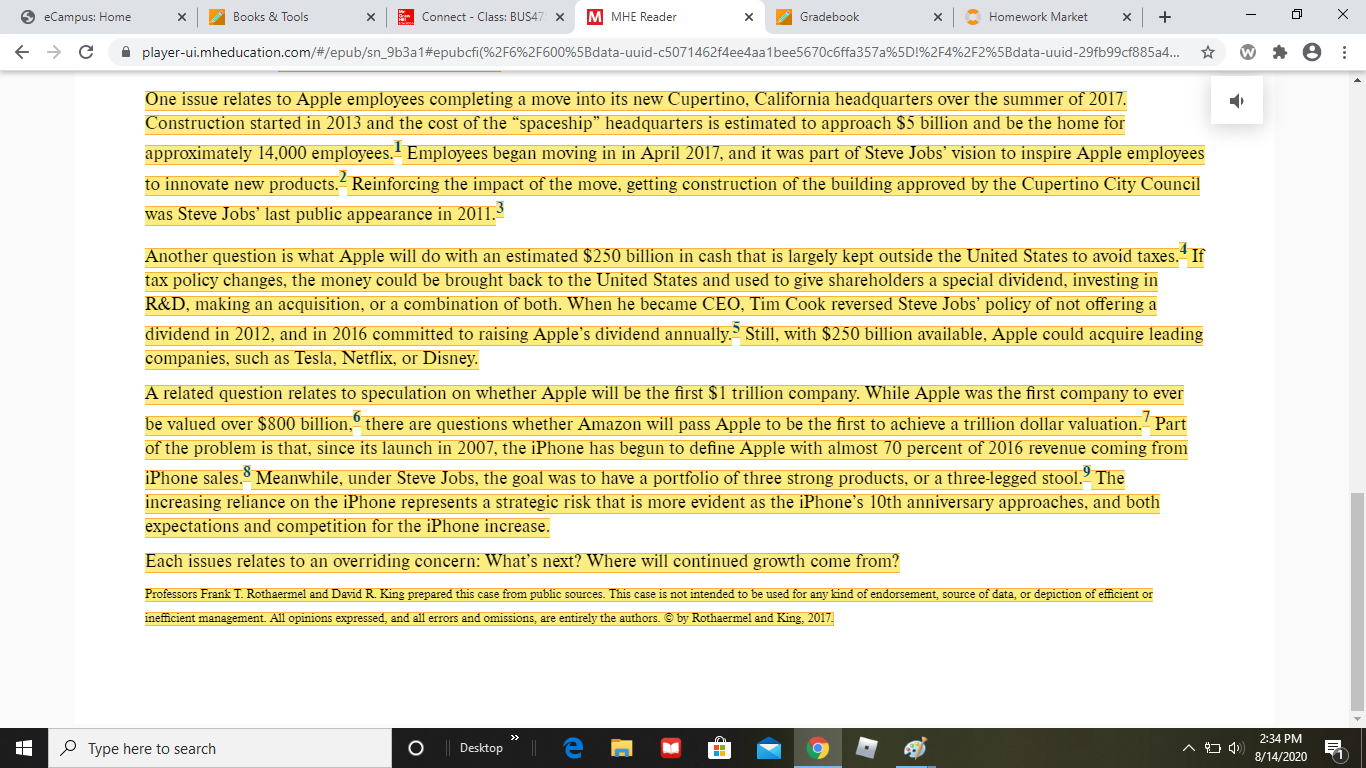This screenshot has width=1366, height=768.
Task: Open a new browser tab
Action: point(1165,17)
